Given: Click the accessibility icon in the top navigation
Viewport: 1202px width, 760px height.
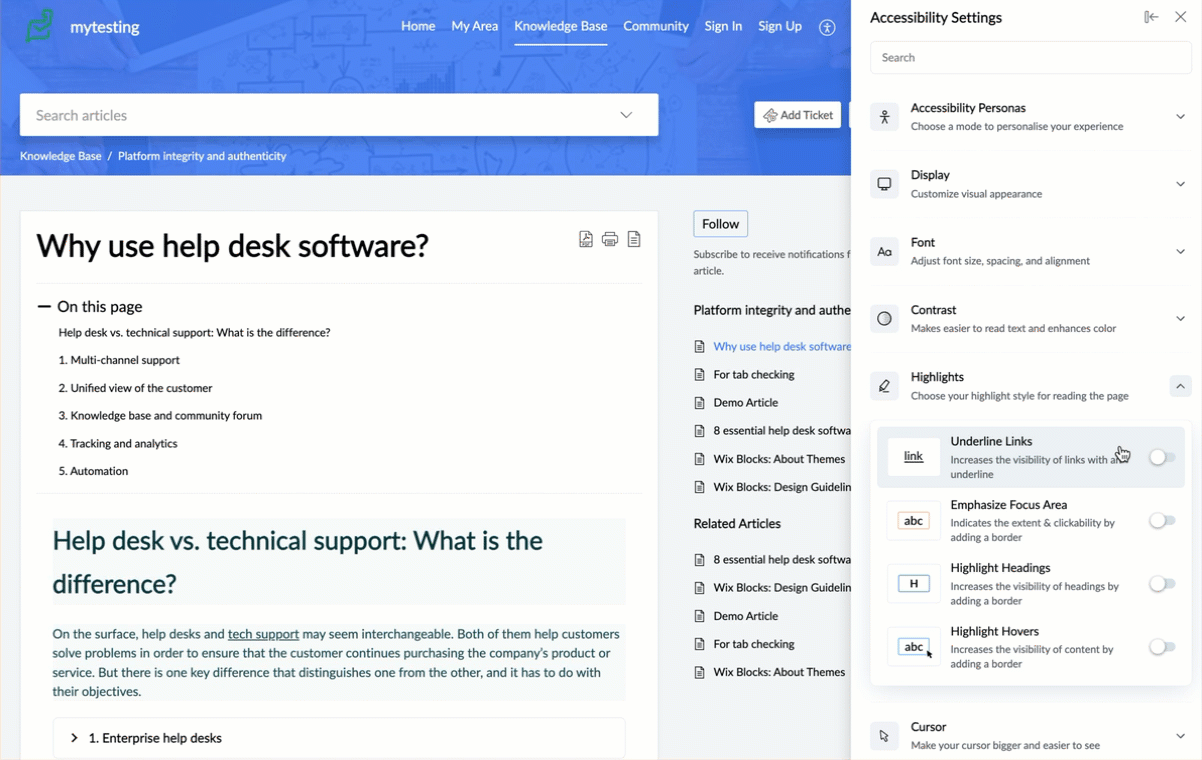Looking at the screenshot, I should click(827, 28).
